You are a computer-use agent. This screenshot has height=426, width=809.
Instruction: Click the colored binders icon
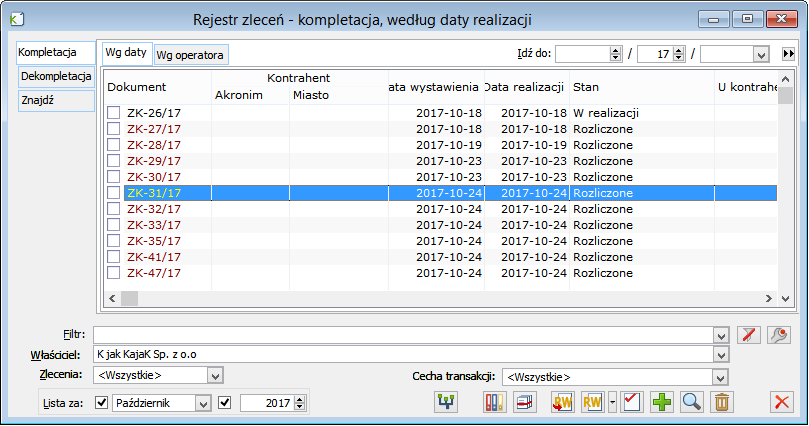[x=494, y=402]
